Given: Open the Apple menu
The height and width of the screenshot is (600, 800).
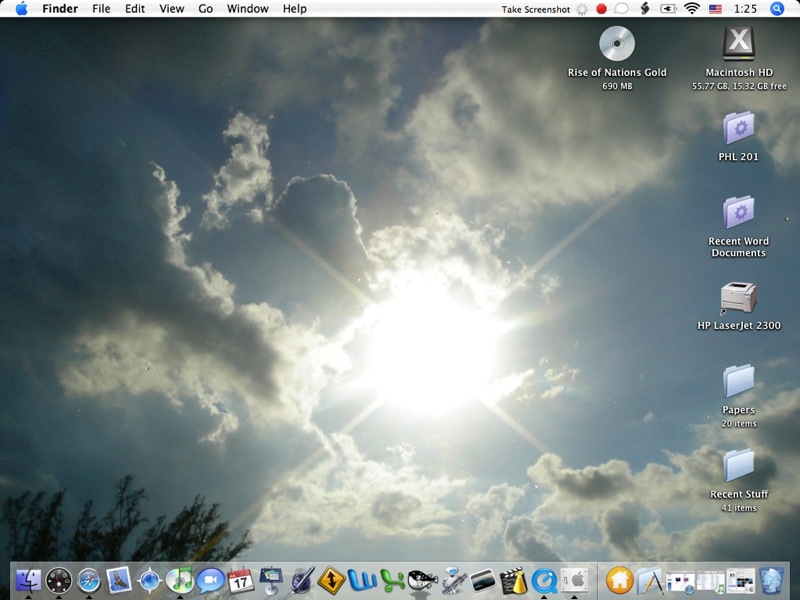Looking at the screenshot, I should pyautogui.click(x=21, y=9).
